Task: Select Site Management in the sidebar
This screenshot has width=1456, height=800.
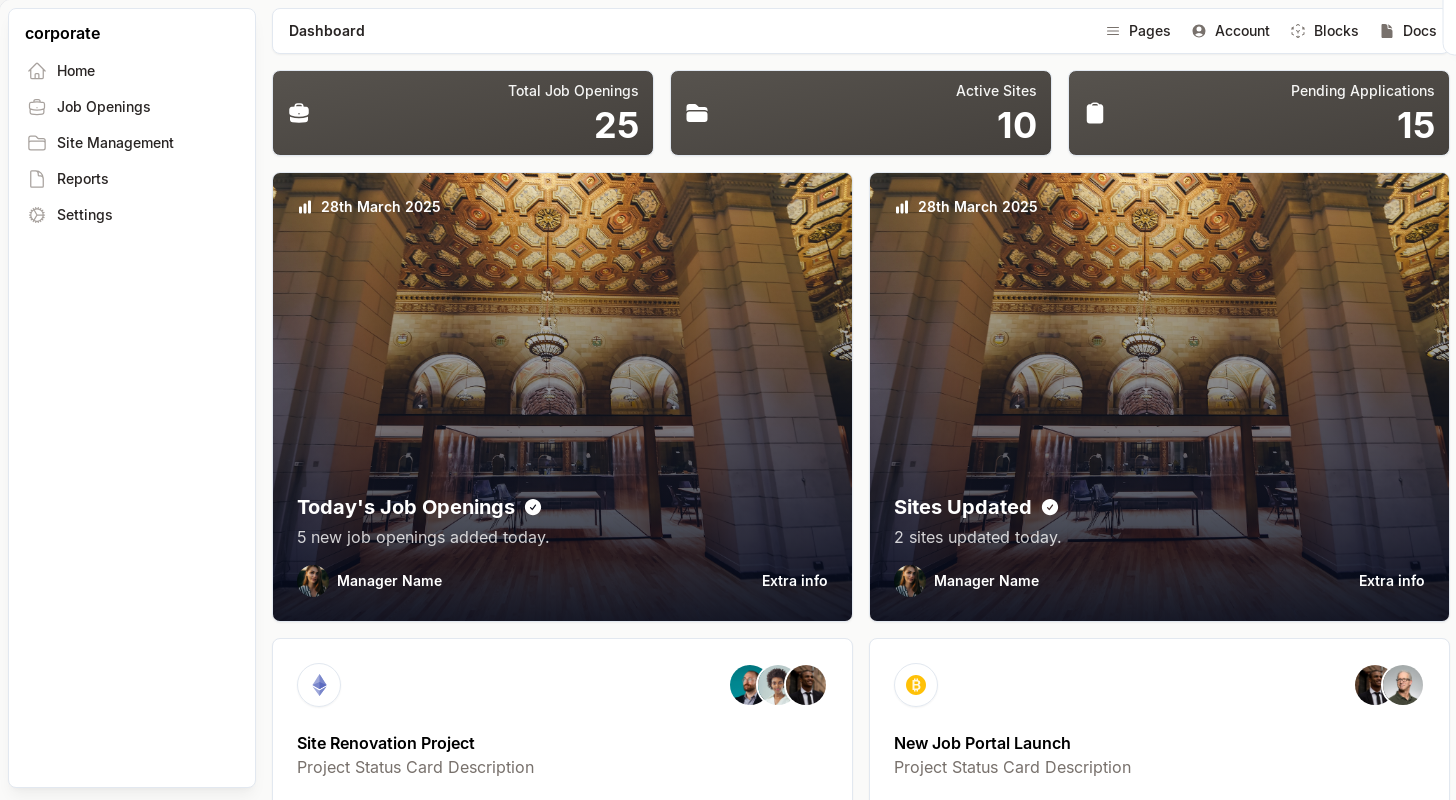Action: (115, 143)
